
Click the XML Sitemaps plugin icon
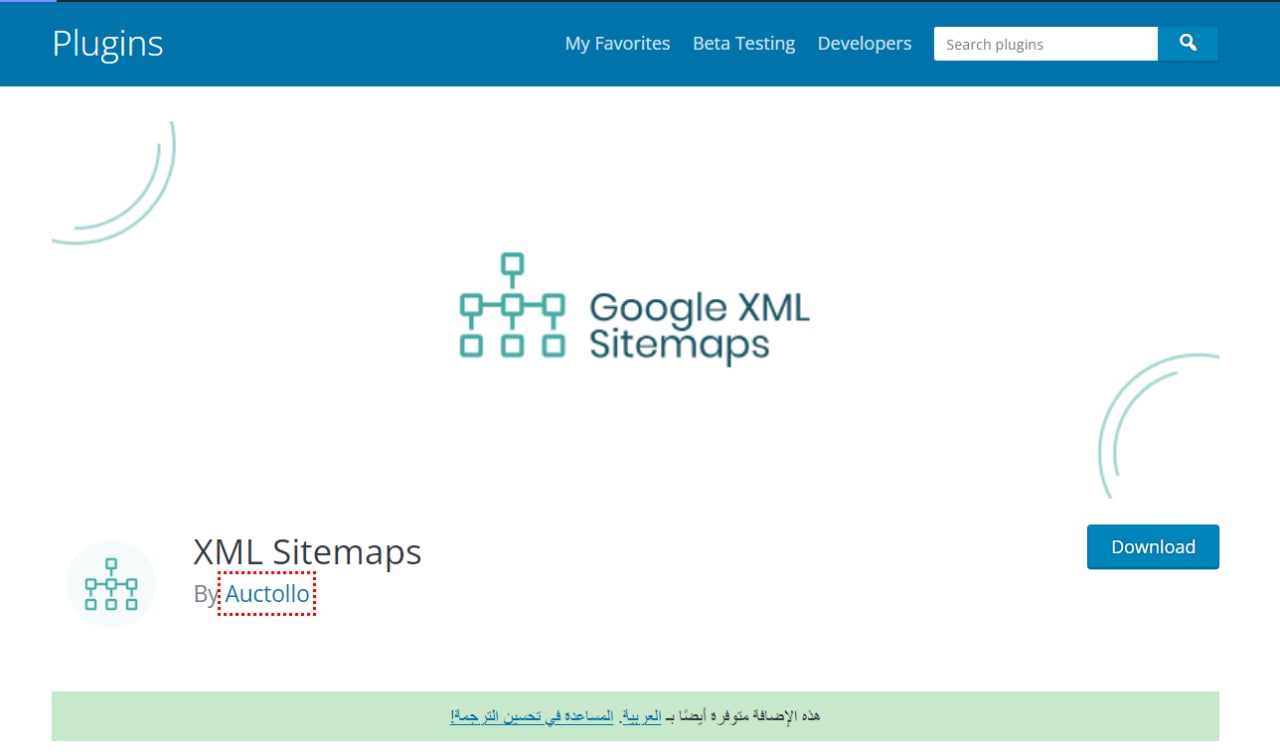click(x=111, y=584)
